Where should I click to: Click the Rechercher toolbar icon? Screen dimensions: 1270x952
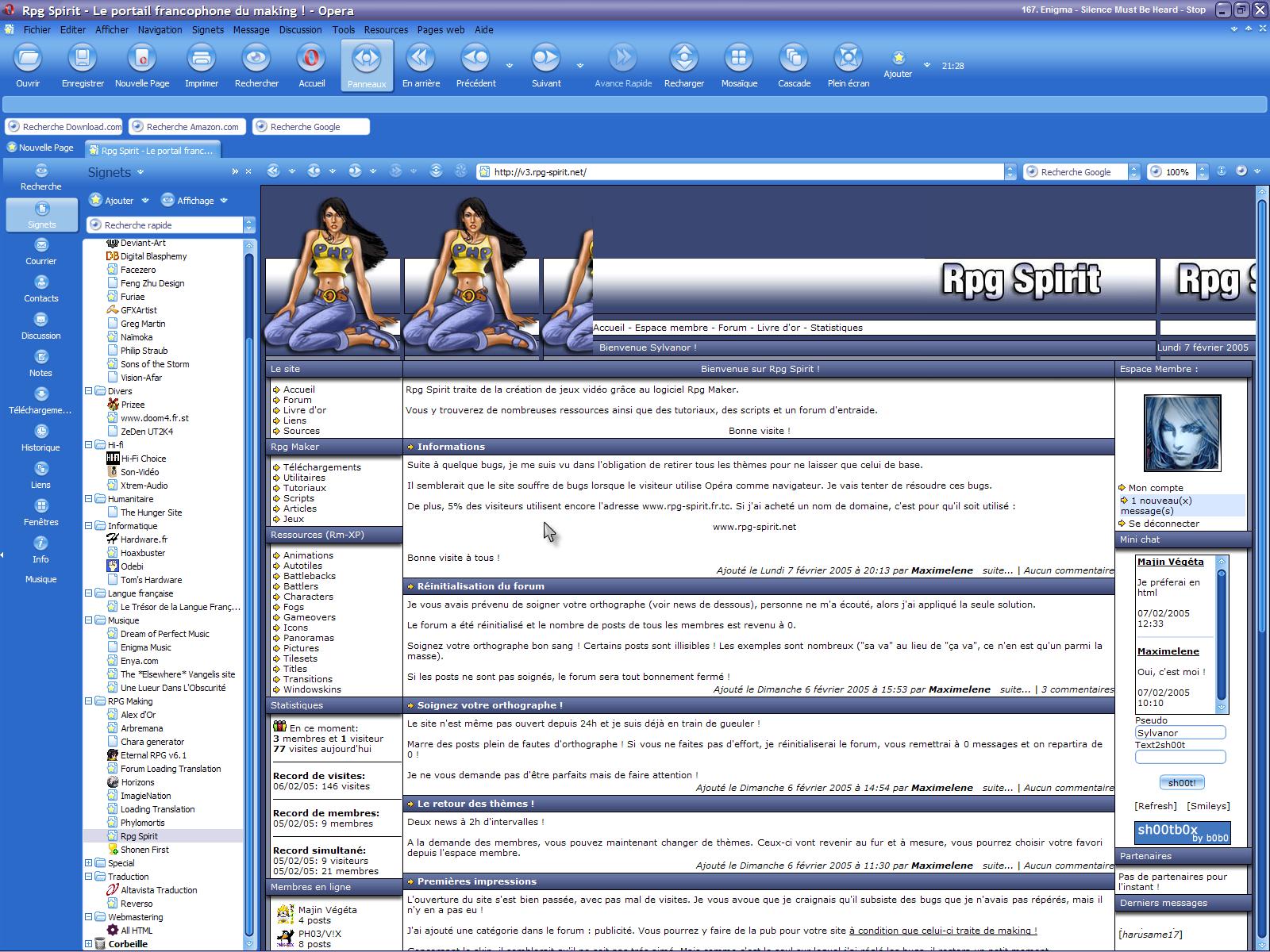(256, 58)
